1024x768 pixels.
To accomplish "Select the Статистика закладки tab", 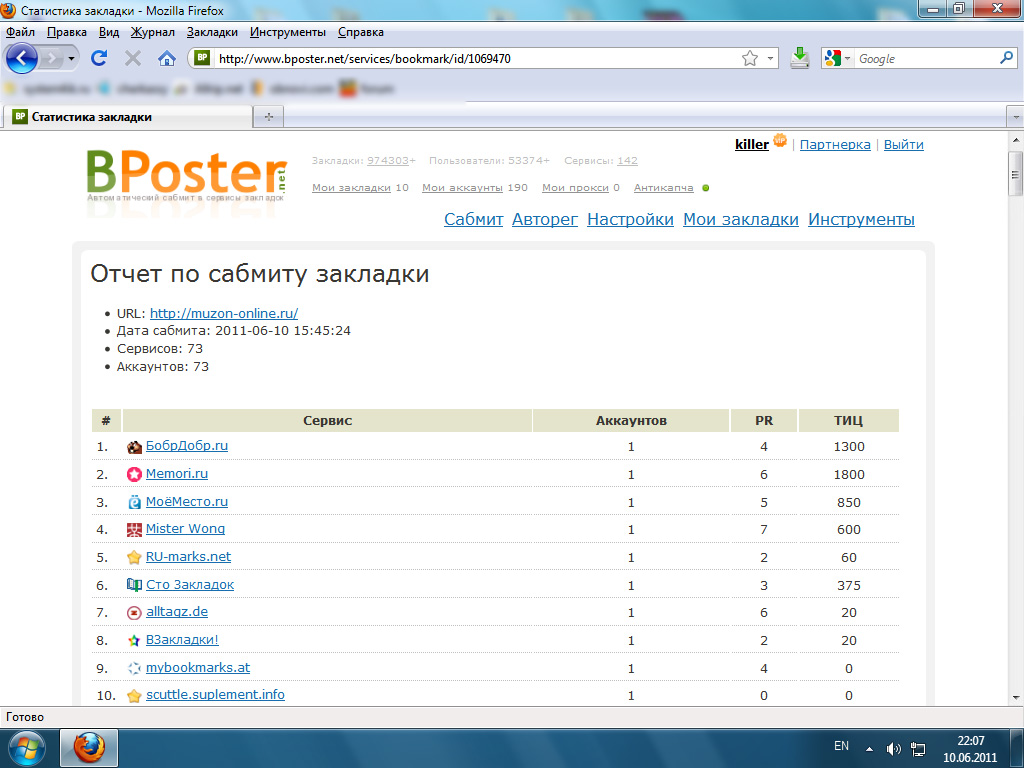I will point(127,117).
